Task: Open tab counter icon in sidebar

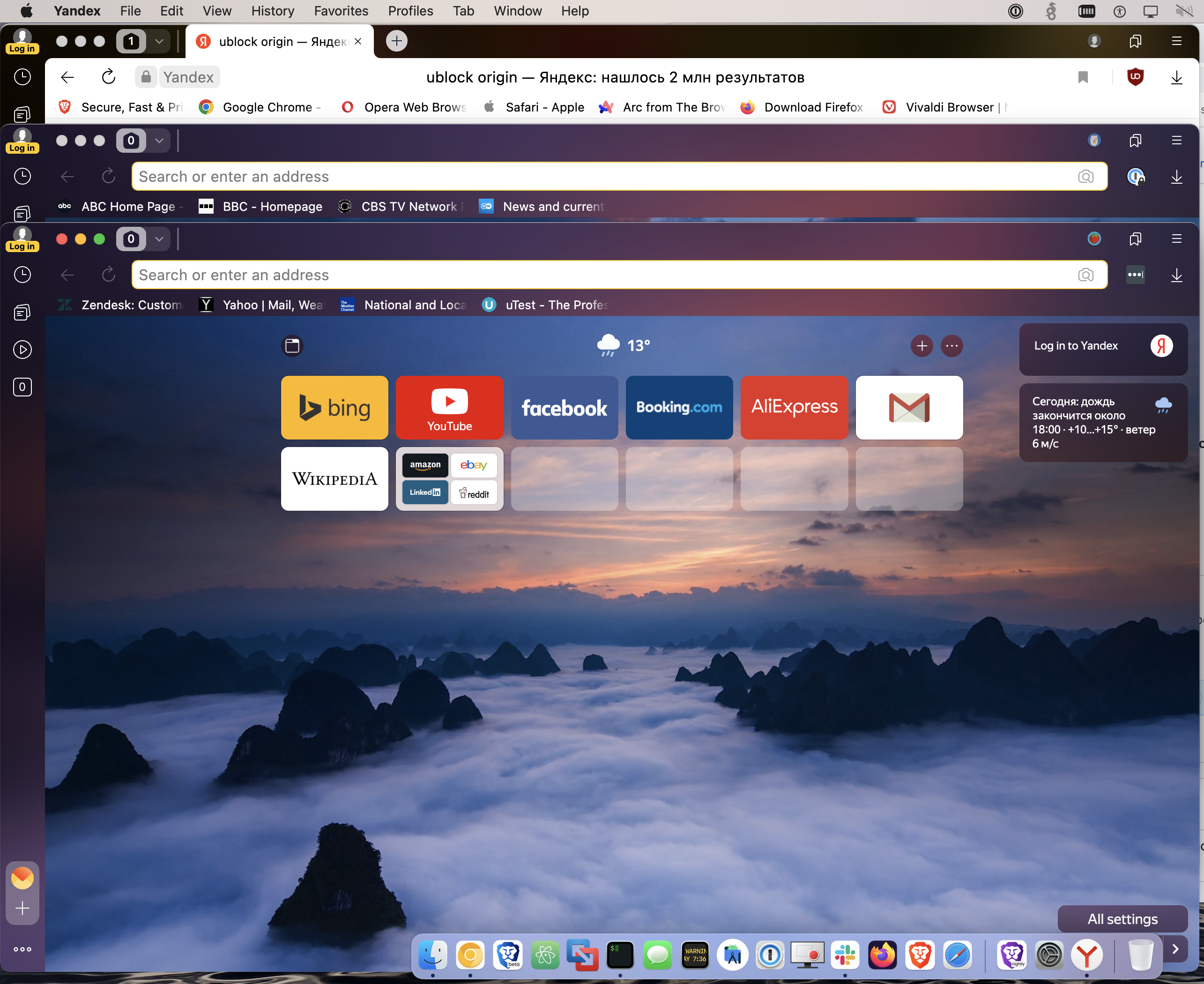Action: [22, 387]
